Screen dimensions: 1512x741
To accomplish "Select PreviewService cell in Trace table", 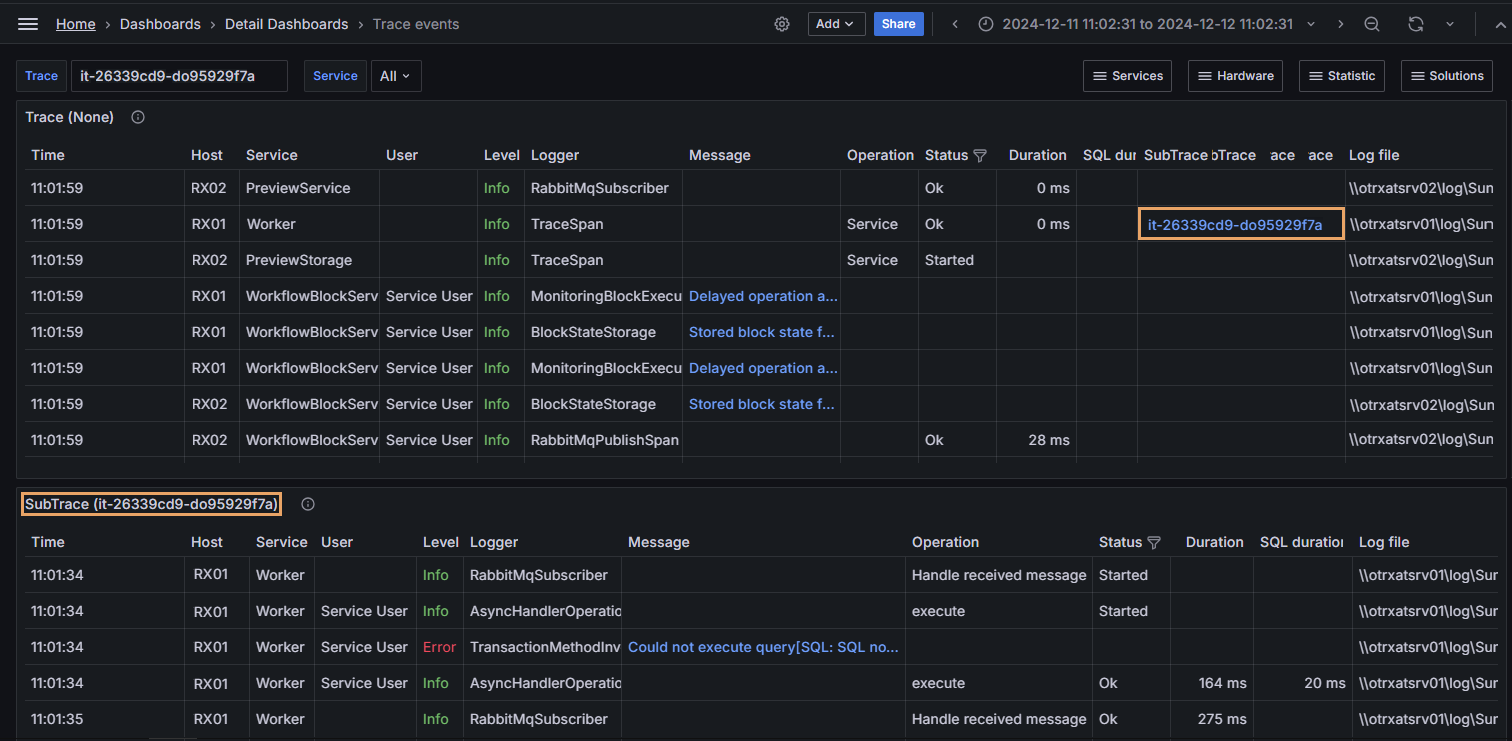I will coord(309,188).
